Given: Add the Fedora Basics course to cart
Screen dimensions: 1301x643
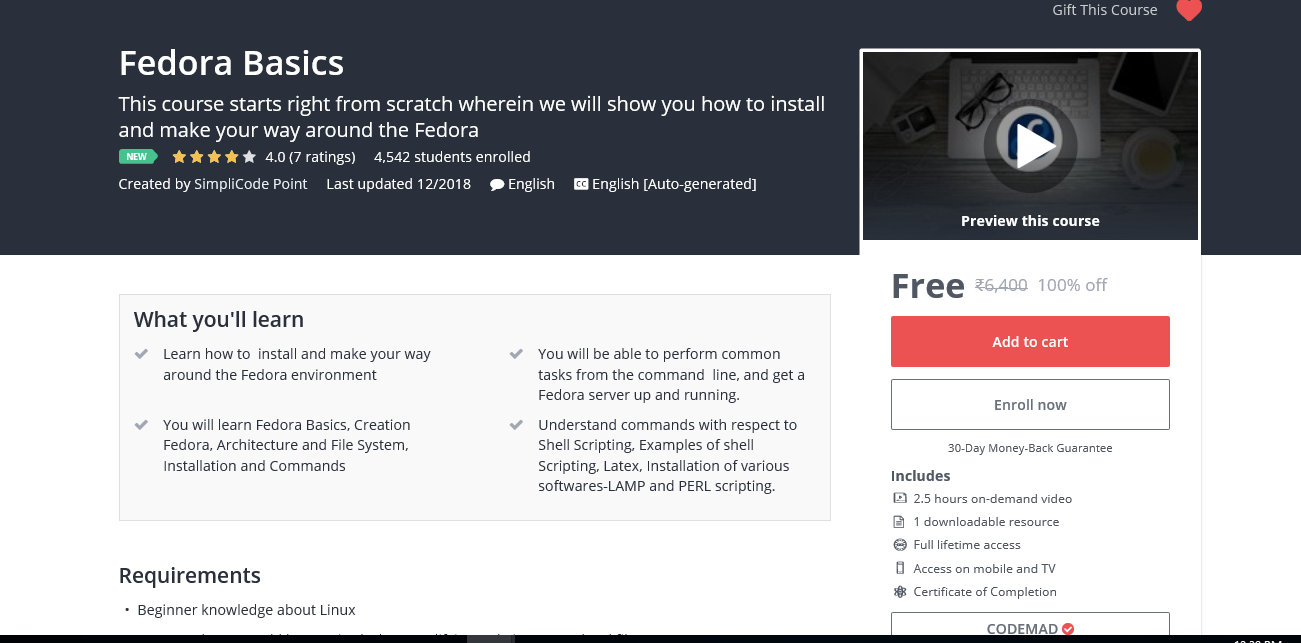Looking at the screenshot, I should (1030, 342).
